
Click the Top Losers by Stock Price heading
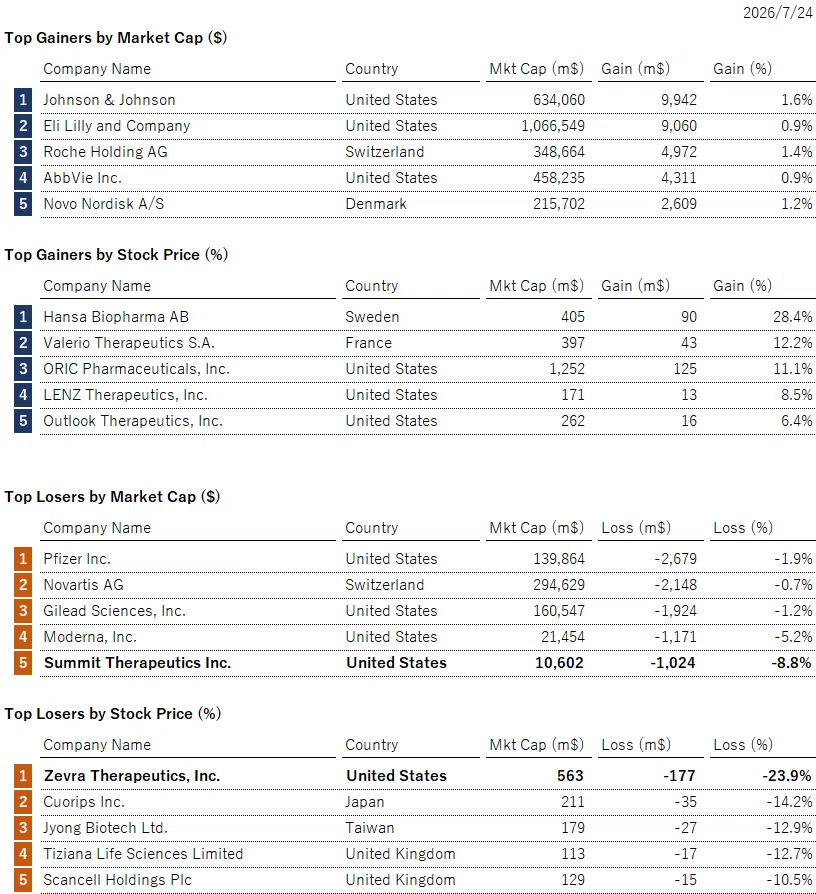point(113,714)
